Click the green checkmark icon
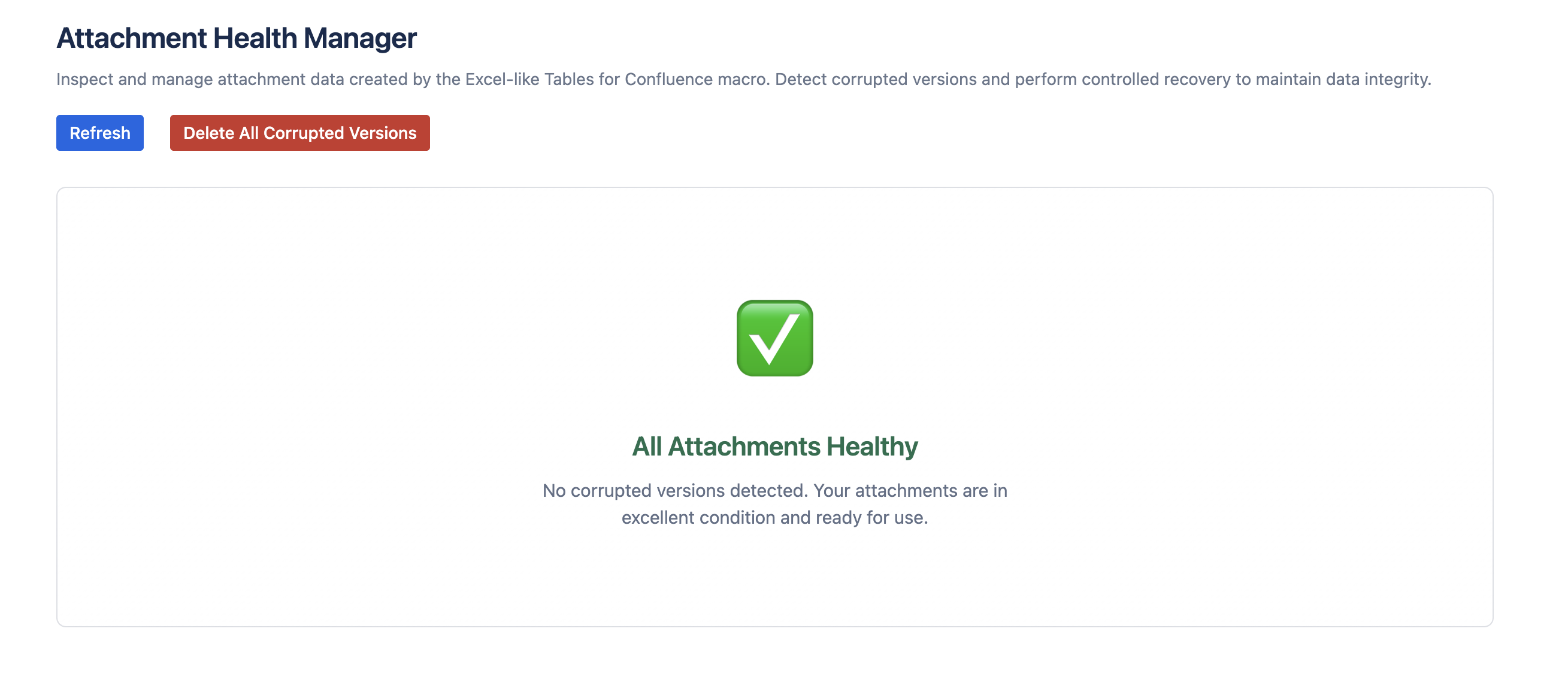1568x674 pixels. tap(774, 338)
